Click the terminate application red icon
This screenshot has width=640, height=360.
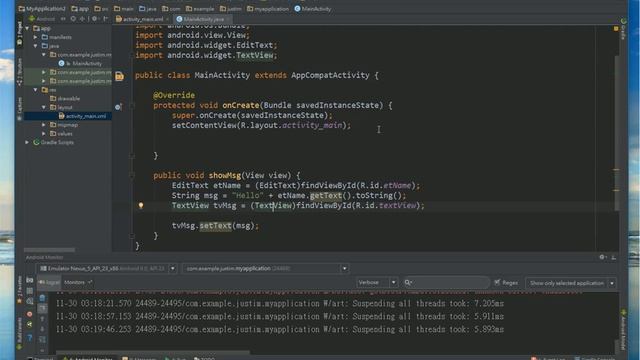pos(30,314)
